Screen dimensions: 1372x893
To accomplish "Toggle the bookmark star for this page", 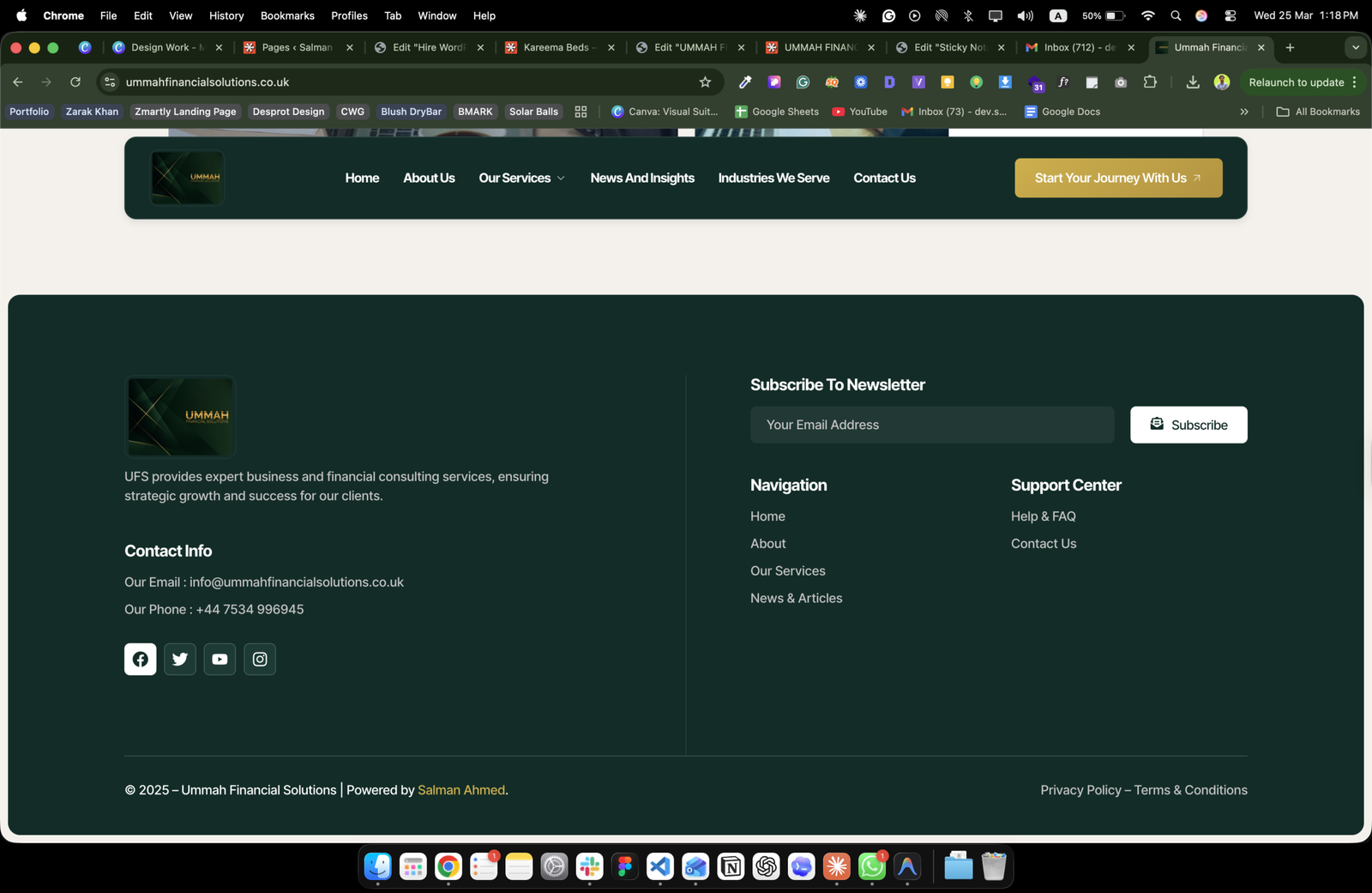I will [x=705, y=81].
